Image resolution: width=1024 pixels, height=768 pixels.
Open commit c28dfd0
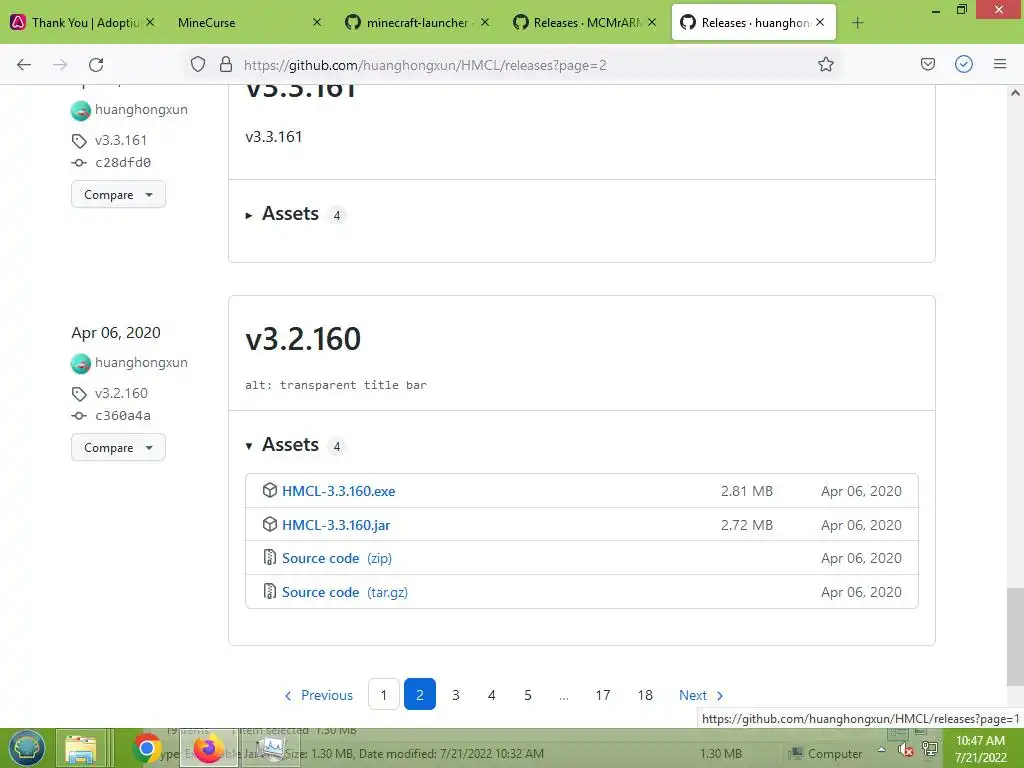123,163
